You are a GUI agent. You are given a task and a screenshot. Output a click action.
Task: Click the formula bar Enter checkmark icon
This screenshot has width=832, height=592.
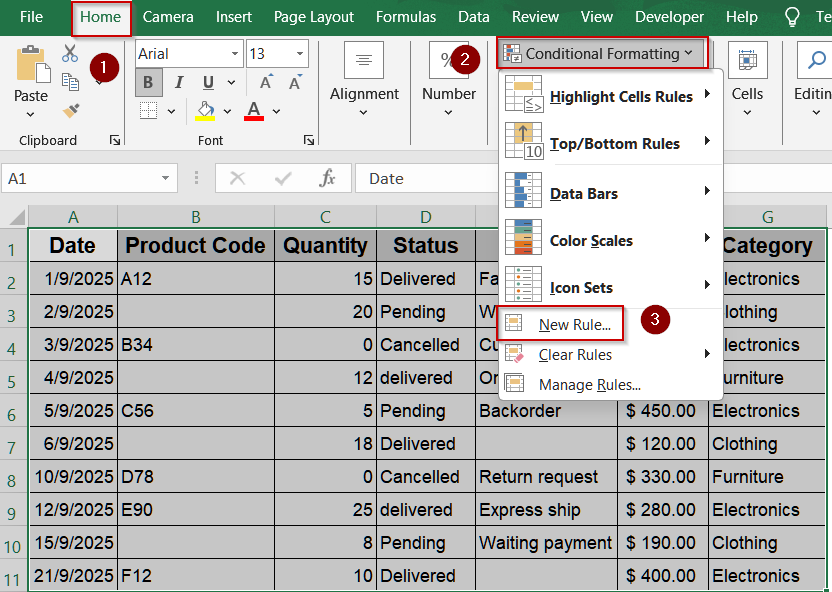[x=283, y=178]
